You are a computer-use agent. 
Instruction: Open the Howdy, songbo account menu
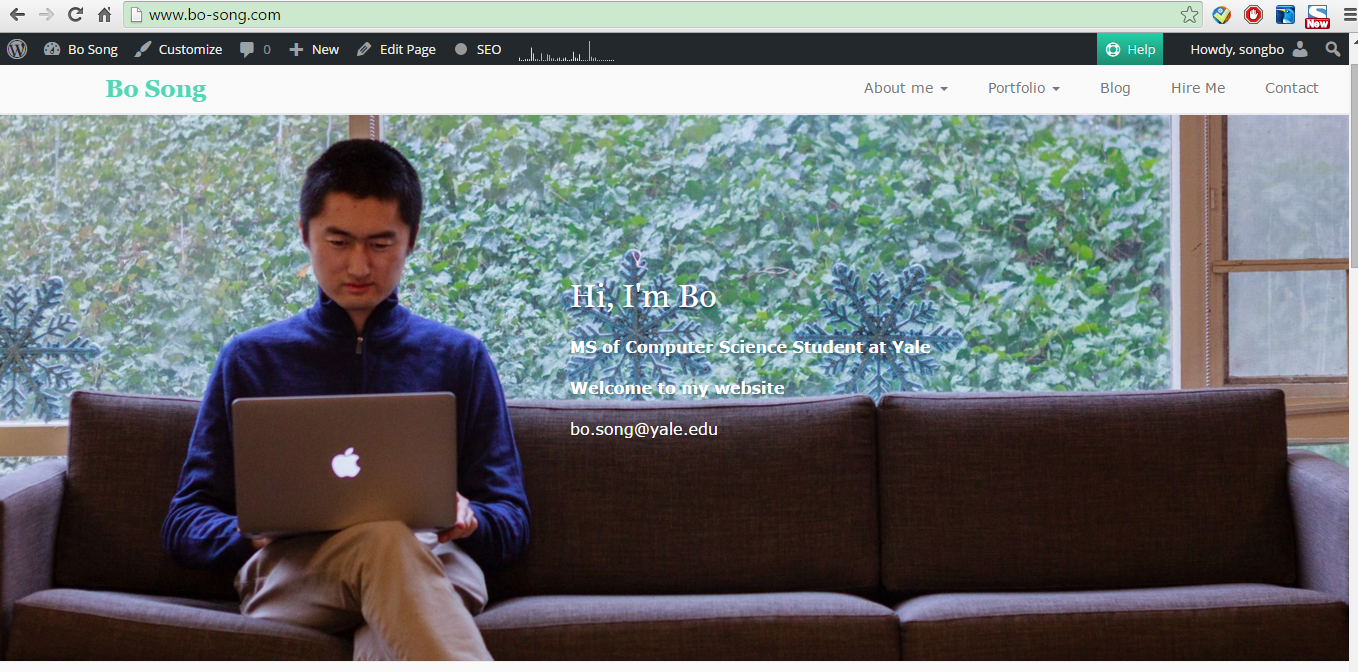click(1249, 49)
